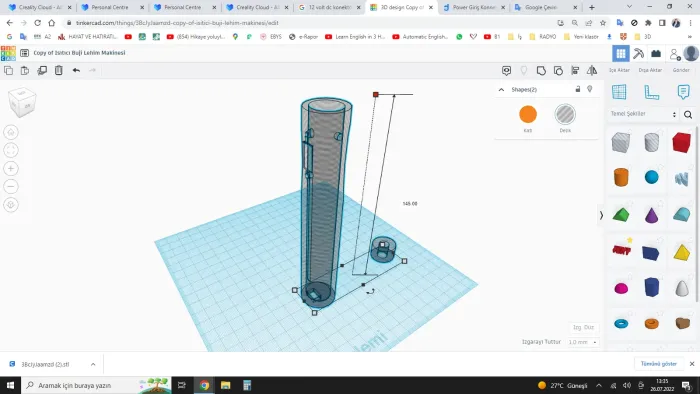
Task: Switch to the 12 volt dc konektör tab
Action: pos(330,8)
